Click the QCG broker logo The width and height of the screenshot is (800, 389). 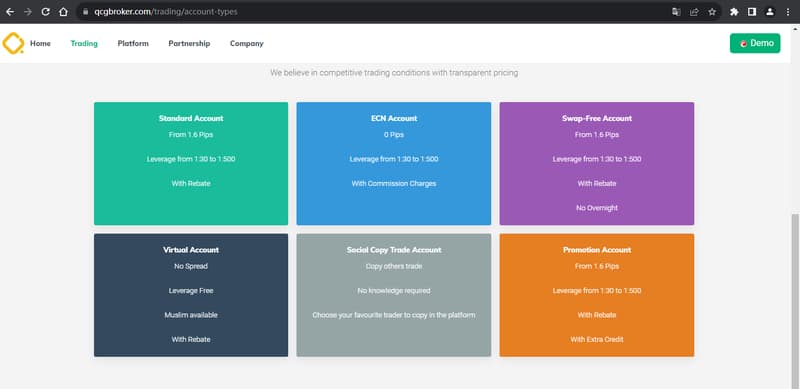tap(13, 43)
